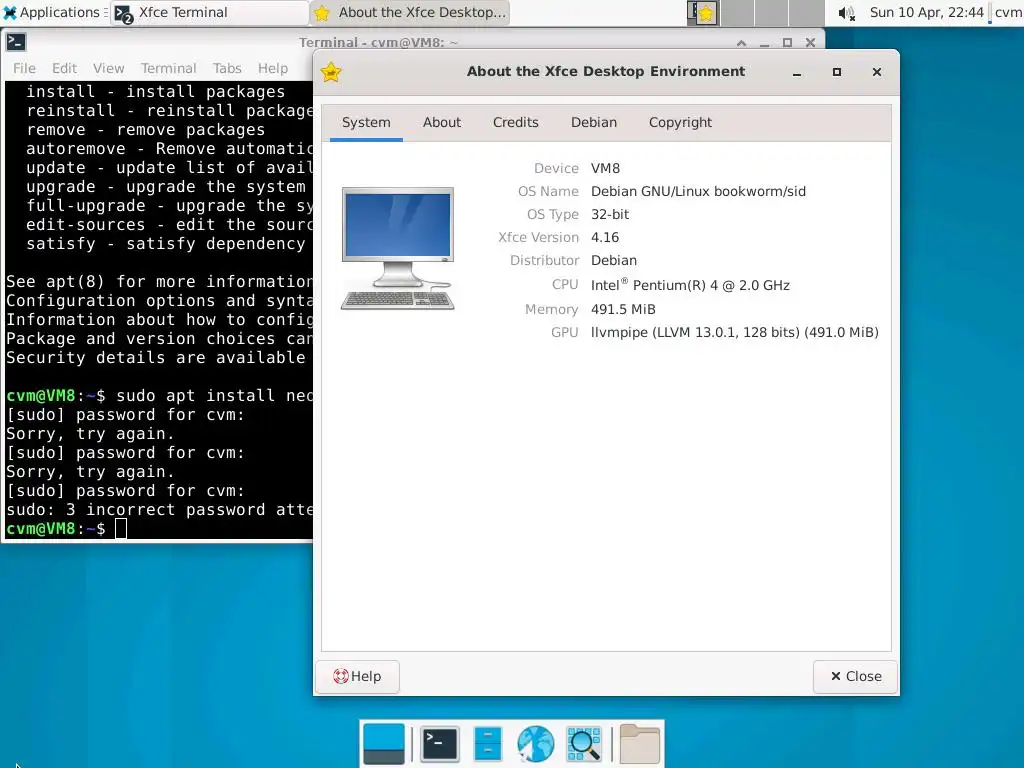The height and width of the screenshot is (768, 1024).
Task: Switch to the fourth workspace in the pager
Action: [807, 13]
